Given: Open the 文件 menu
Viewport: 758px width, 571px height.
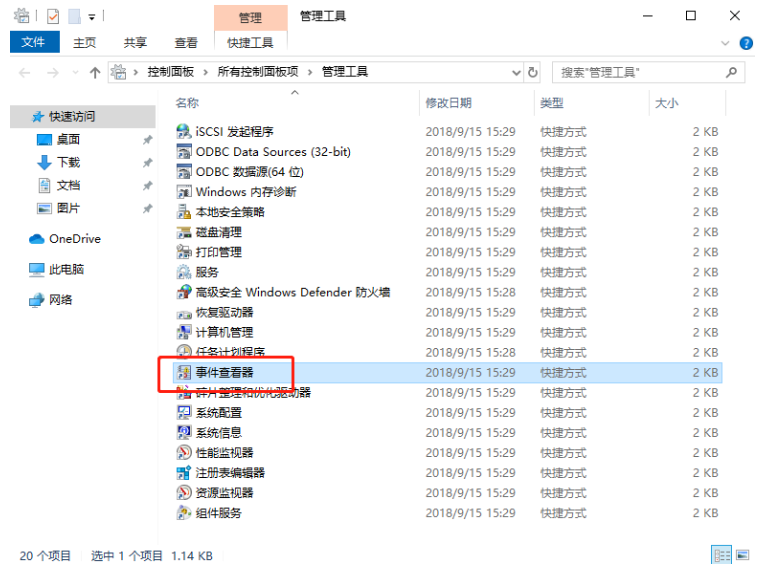Looking at the screenshot, I should [x=33, y=42].
